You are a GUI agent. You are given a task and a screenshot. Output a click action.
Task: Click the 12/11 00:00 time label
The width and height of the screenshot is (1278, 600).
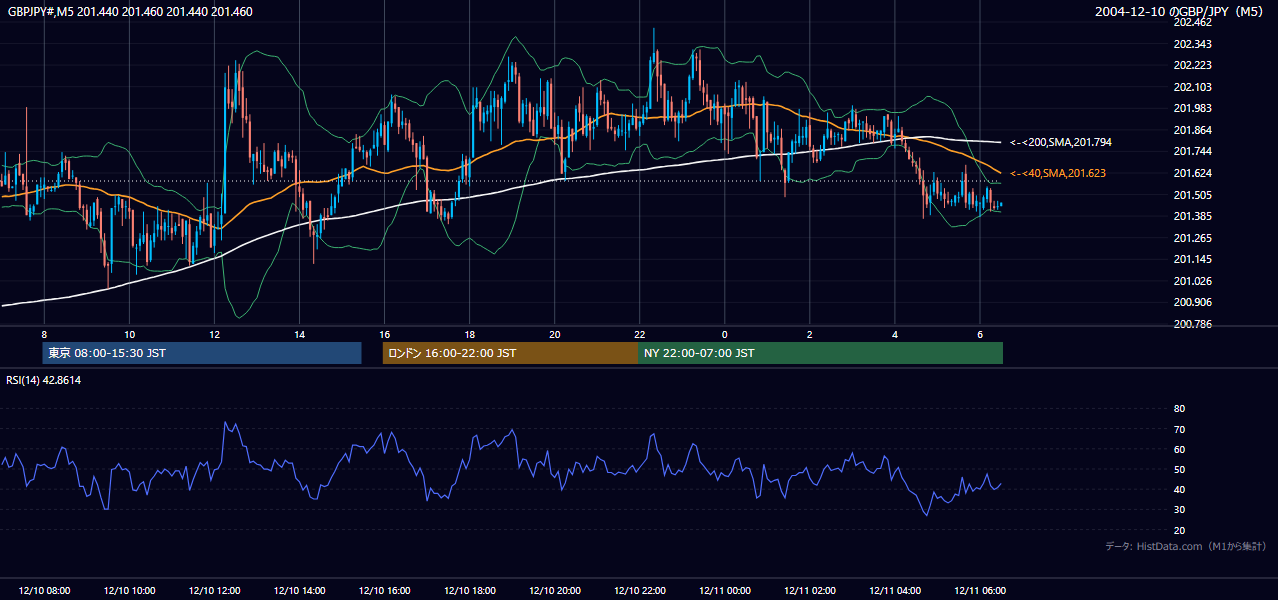point(724,590)
